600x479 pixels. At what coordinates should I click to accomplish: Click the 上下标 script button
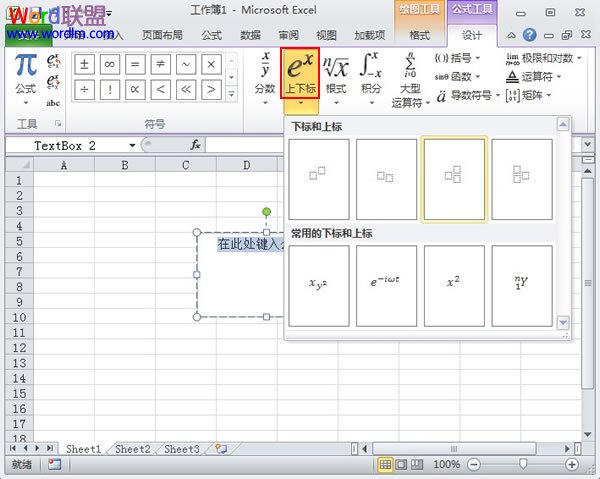tap(300, 75)
